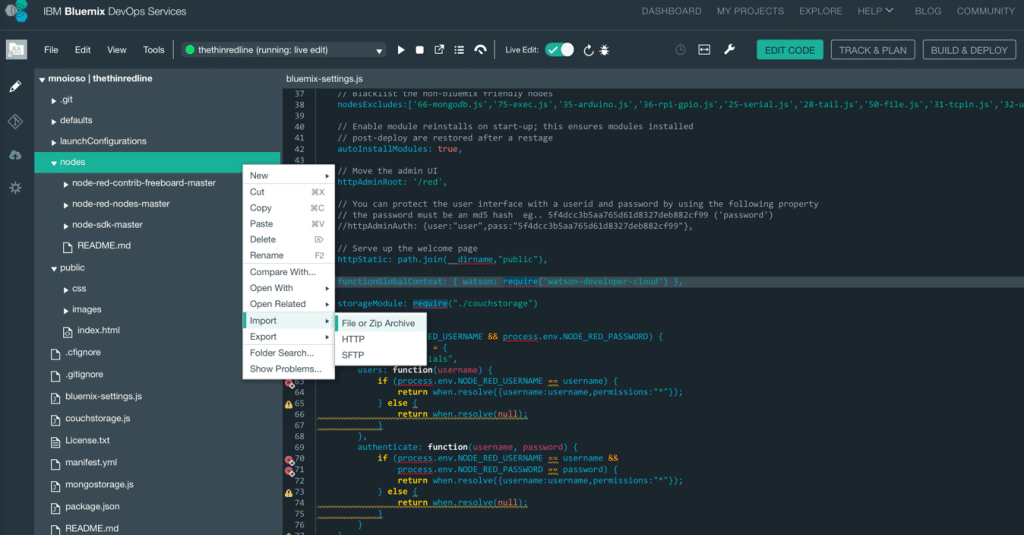Choose Delete in the context menu
This screenshot has height=535, width=1024.
tap(289, 240)
